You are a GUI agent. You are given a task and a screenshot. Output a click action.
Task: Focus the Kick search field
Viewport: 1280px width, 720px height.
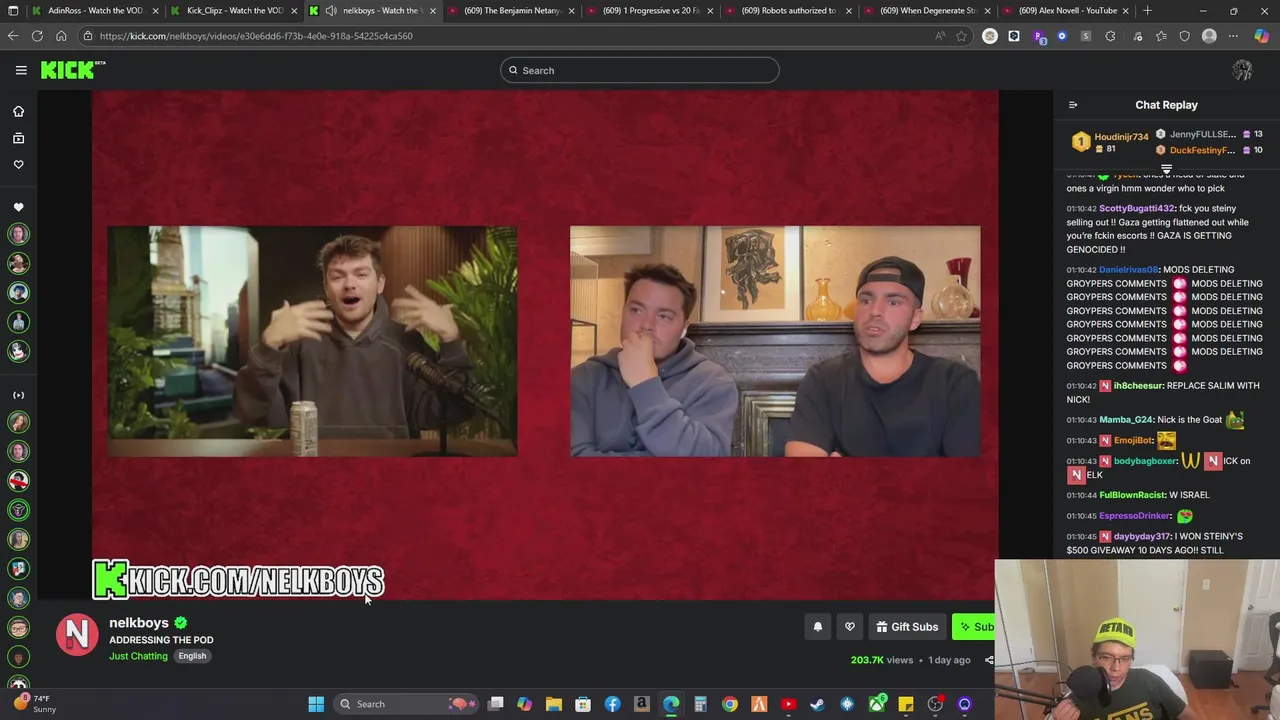(x=640, y=70)
